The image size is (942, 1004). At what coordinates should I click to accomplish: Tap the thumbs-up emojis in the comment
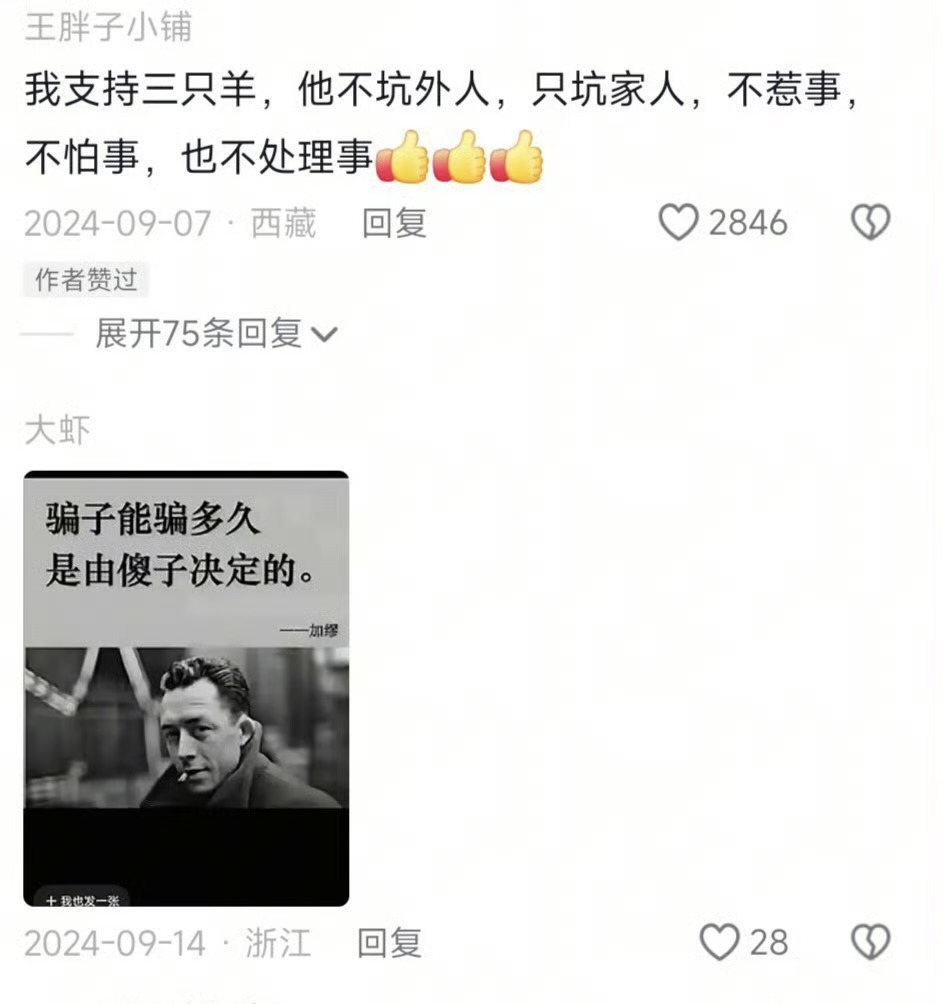pos(459,157)
